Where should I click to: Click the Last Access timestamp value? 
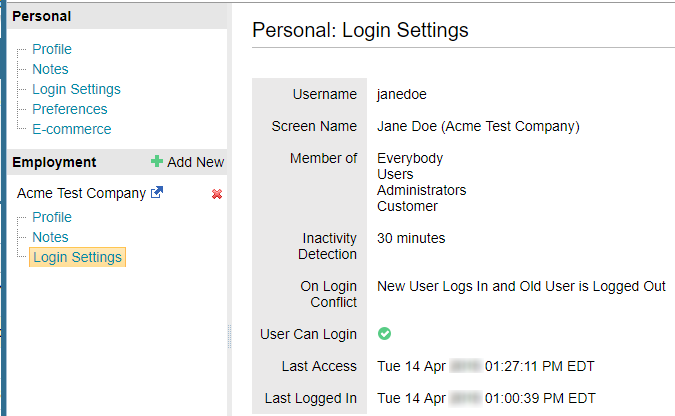(x=486, y=366)
